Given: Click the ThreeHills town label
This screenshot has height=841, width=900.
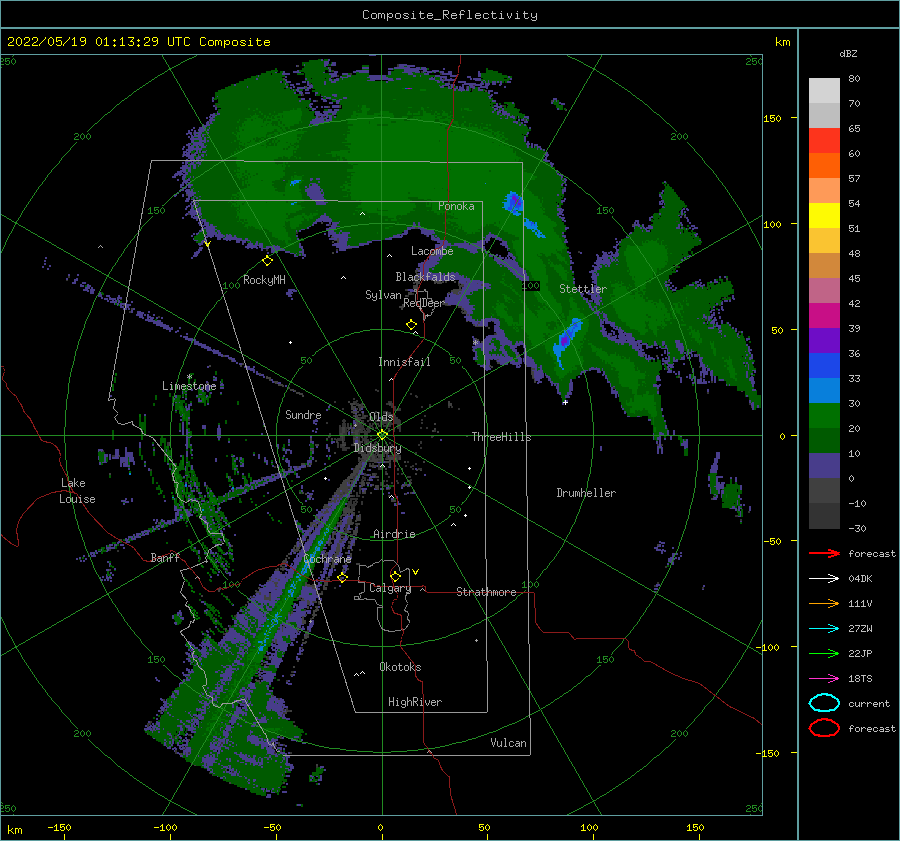Looking at the screenshot, I should [501, 437].
